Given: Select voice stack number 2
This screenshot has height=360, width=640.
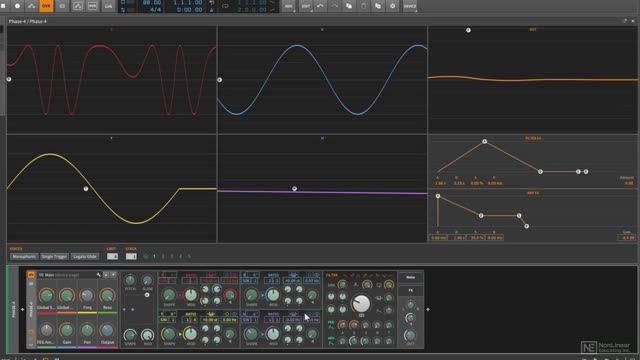Looking at the screenshot, I should (x=163, y=257).
